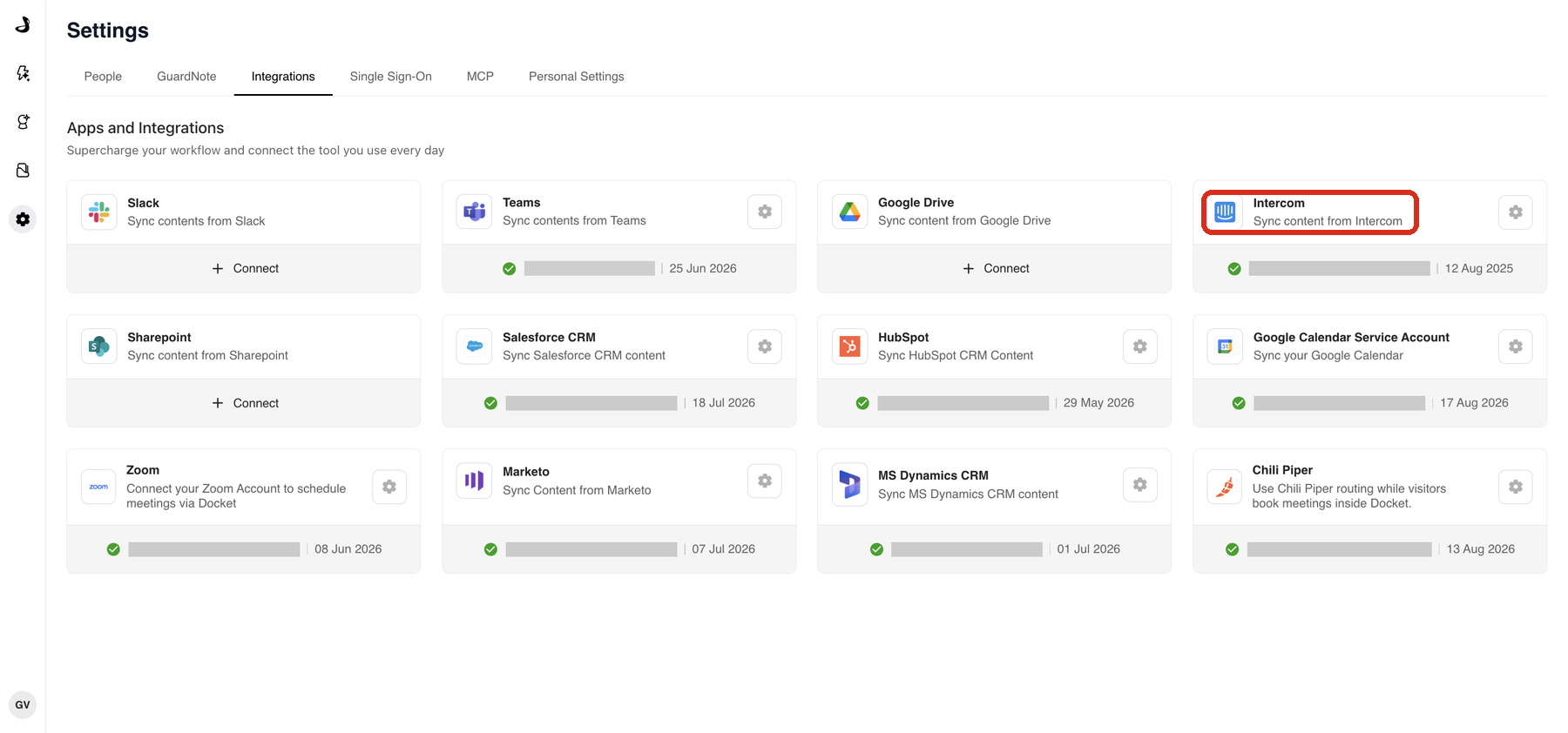Click the Slack logo icon
Screen dimensions: 1568x733
pyautogui.click(x=99, y=212)
